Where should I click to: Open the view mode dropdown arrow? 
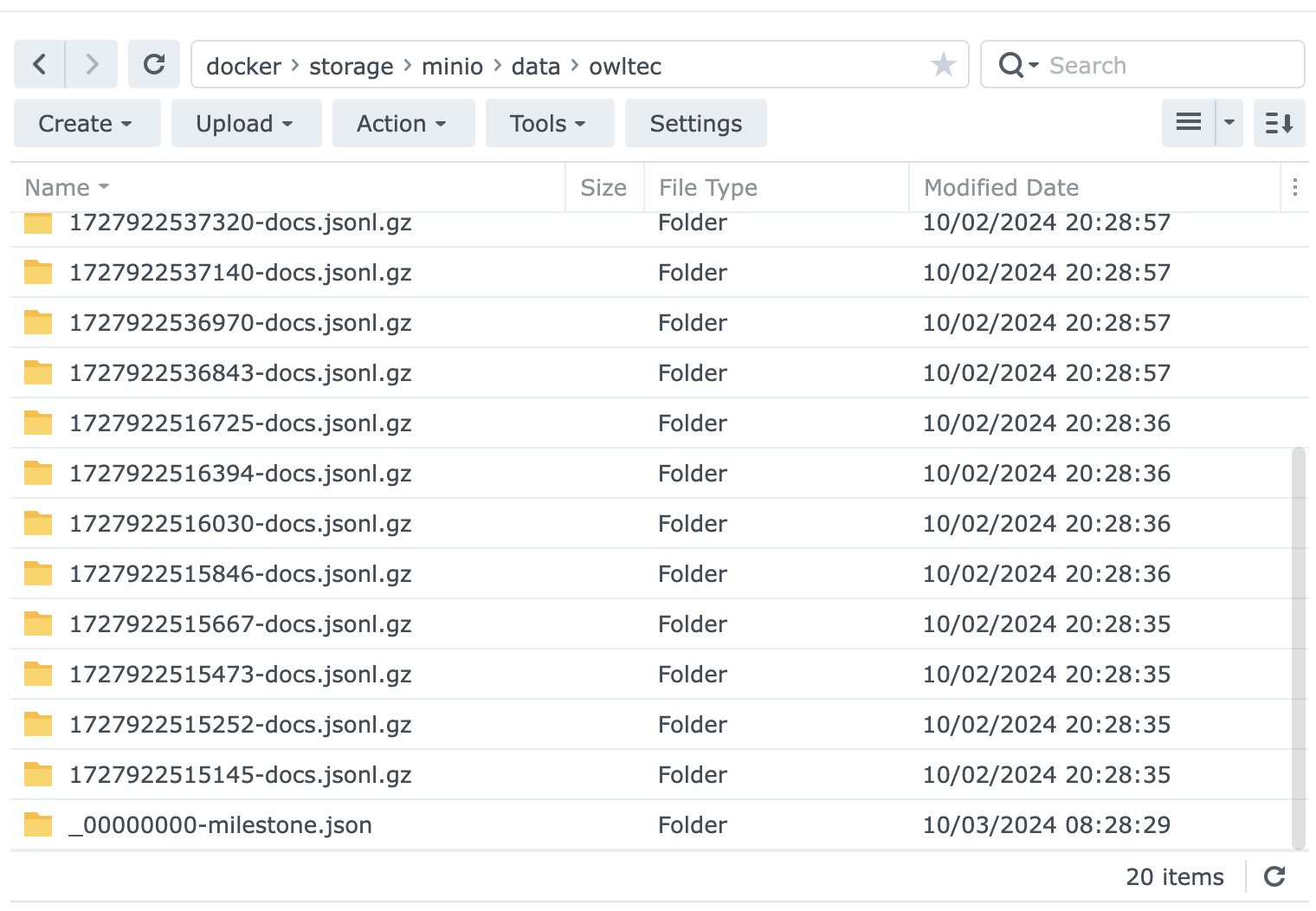[1229, 123]
